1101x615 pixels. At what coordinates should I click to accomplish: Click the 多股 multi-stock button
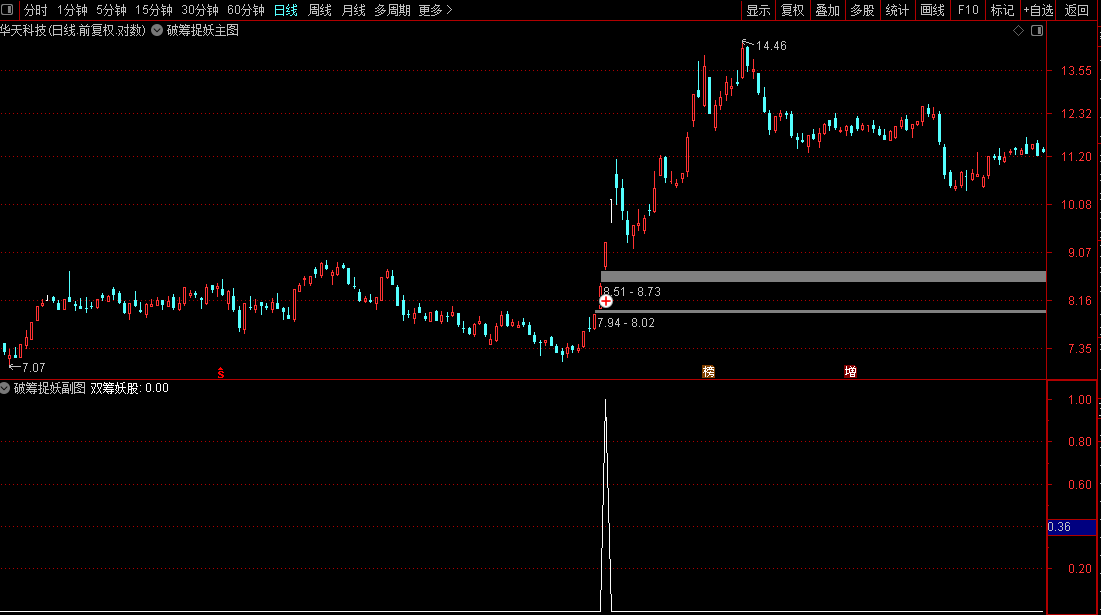click(x=862, y=10)
